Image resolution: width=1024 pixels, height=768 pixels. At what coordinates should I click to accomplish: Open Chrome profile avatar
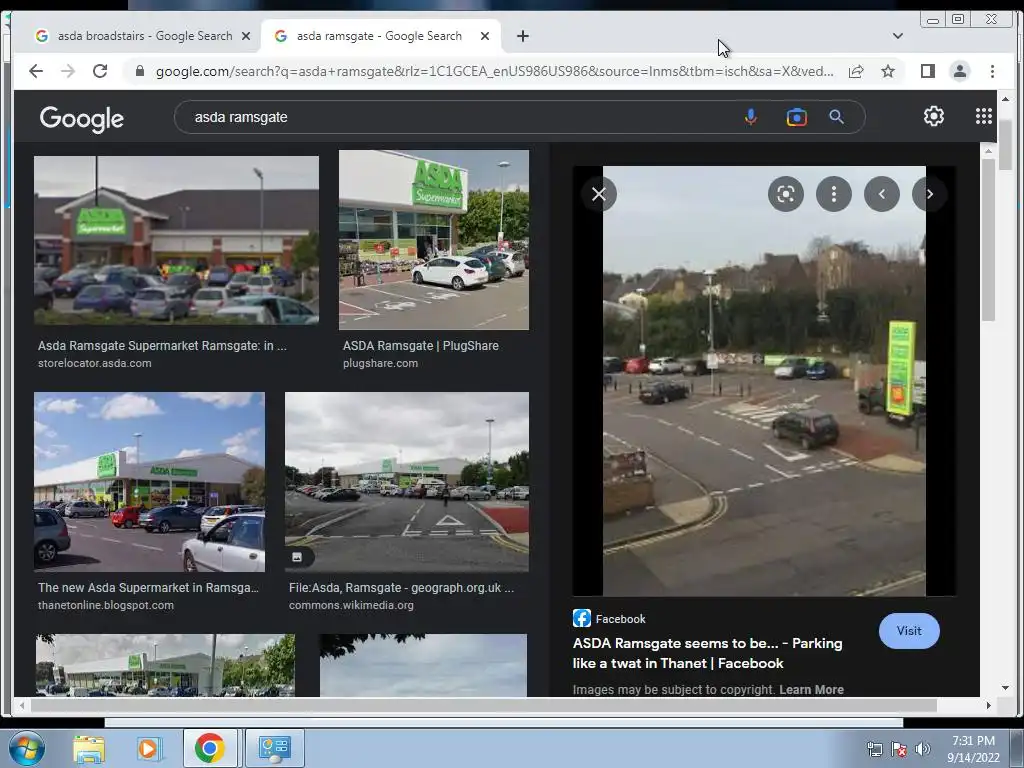[959, 71]
